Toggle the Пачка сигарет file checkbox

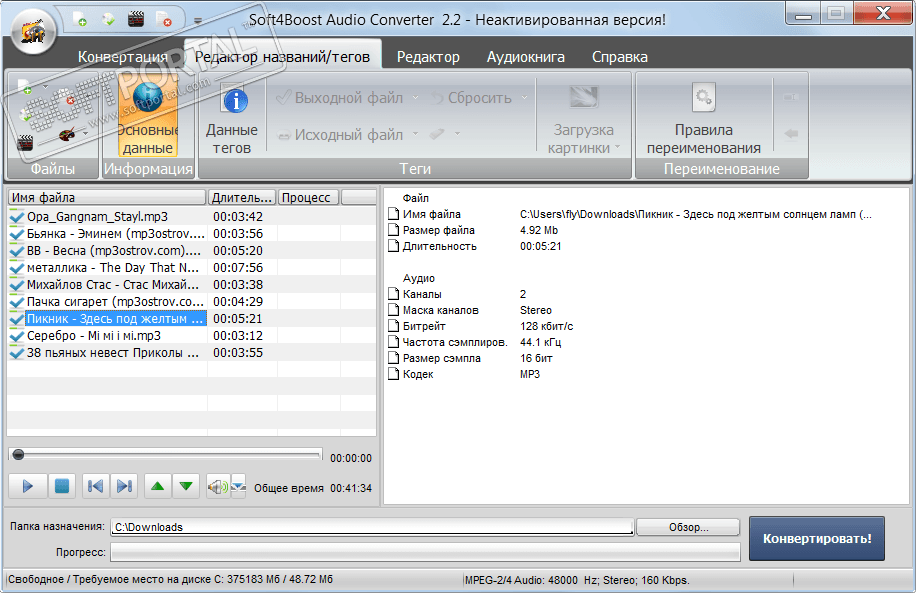click(16, 301)
